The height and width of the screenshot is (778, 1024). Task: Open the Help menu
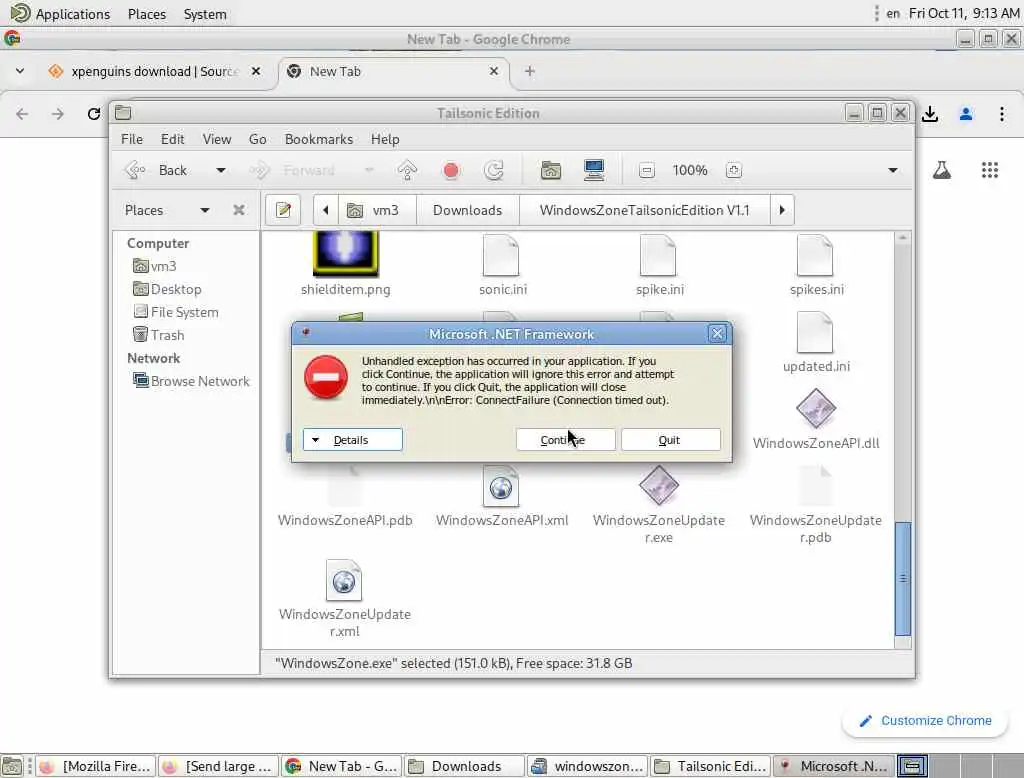[385, 139]
